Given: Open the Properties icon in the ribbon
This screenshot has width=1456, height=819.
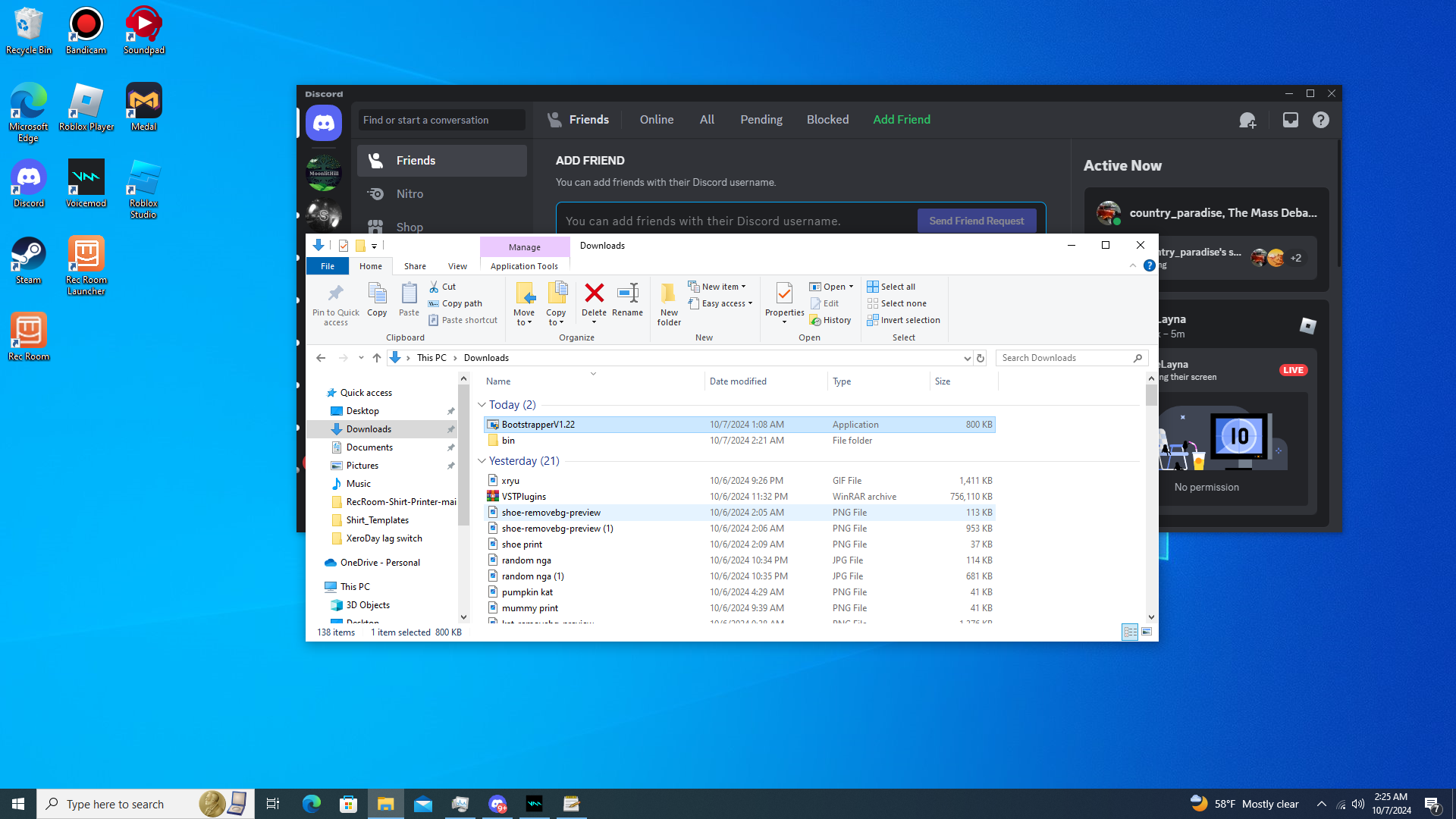Looking at the screenshot, I should [784, 294].
